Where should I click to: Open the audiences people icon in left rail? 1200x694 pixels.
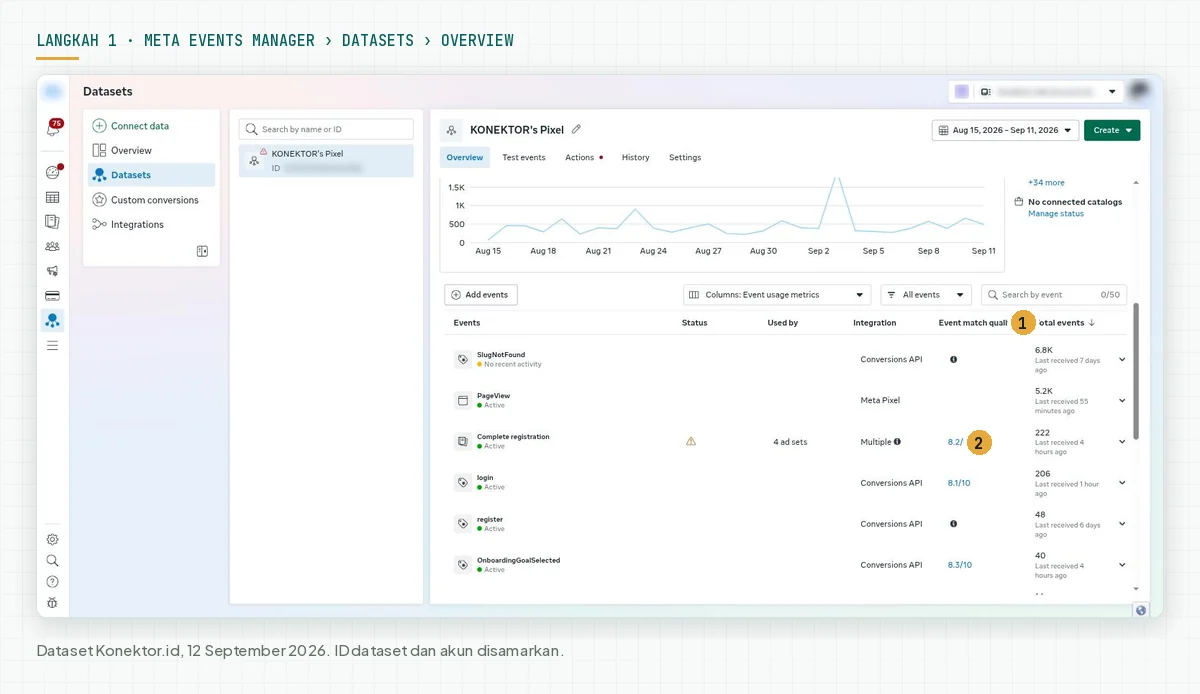(53, 246)
